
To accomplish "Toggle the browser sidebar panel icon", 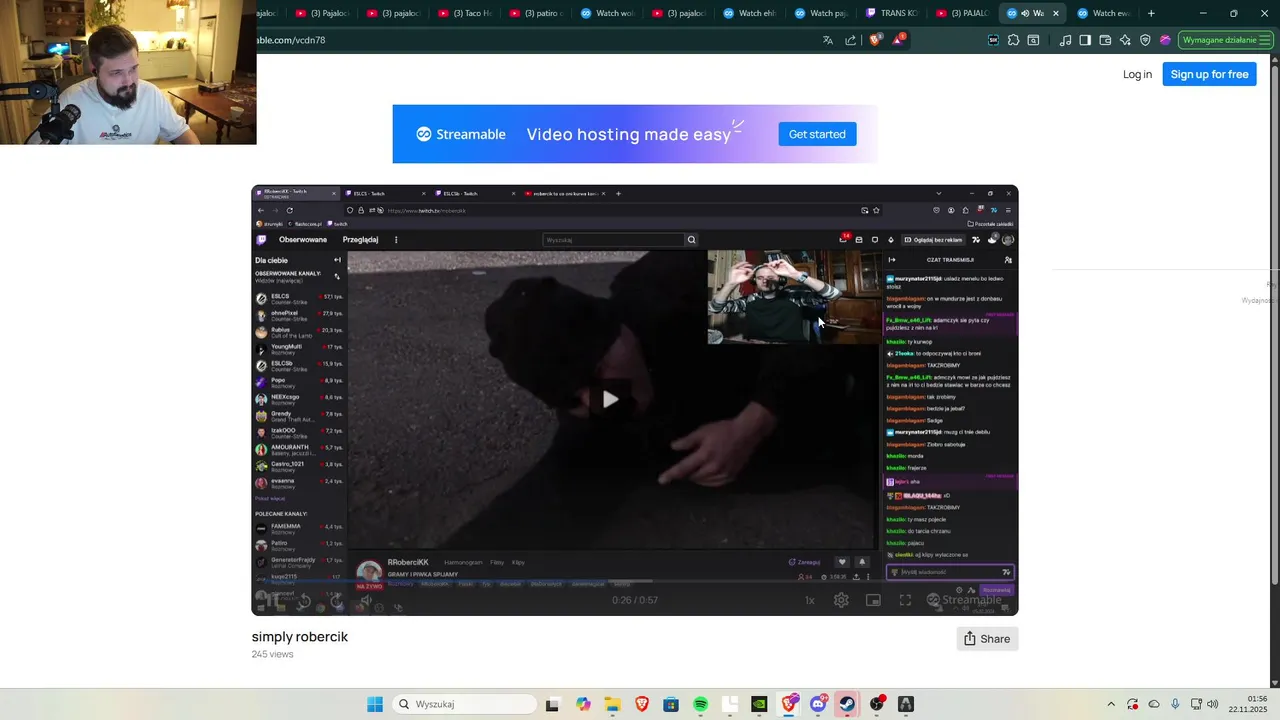I will (1085, 40).
